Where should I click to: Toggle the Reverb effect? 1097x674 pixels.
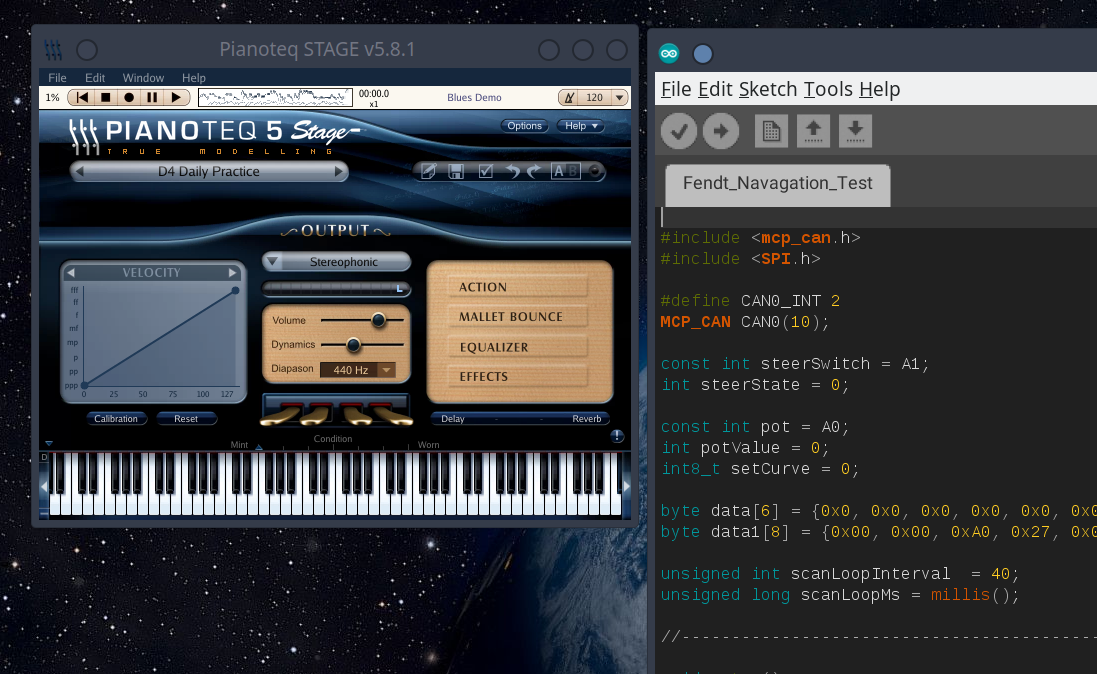[x=586, y=419]
